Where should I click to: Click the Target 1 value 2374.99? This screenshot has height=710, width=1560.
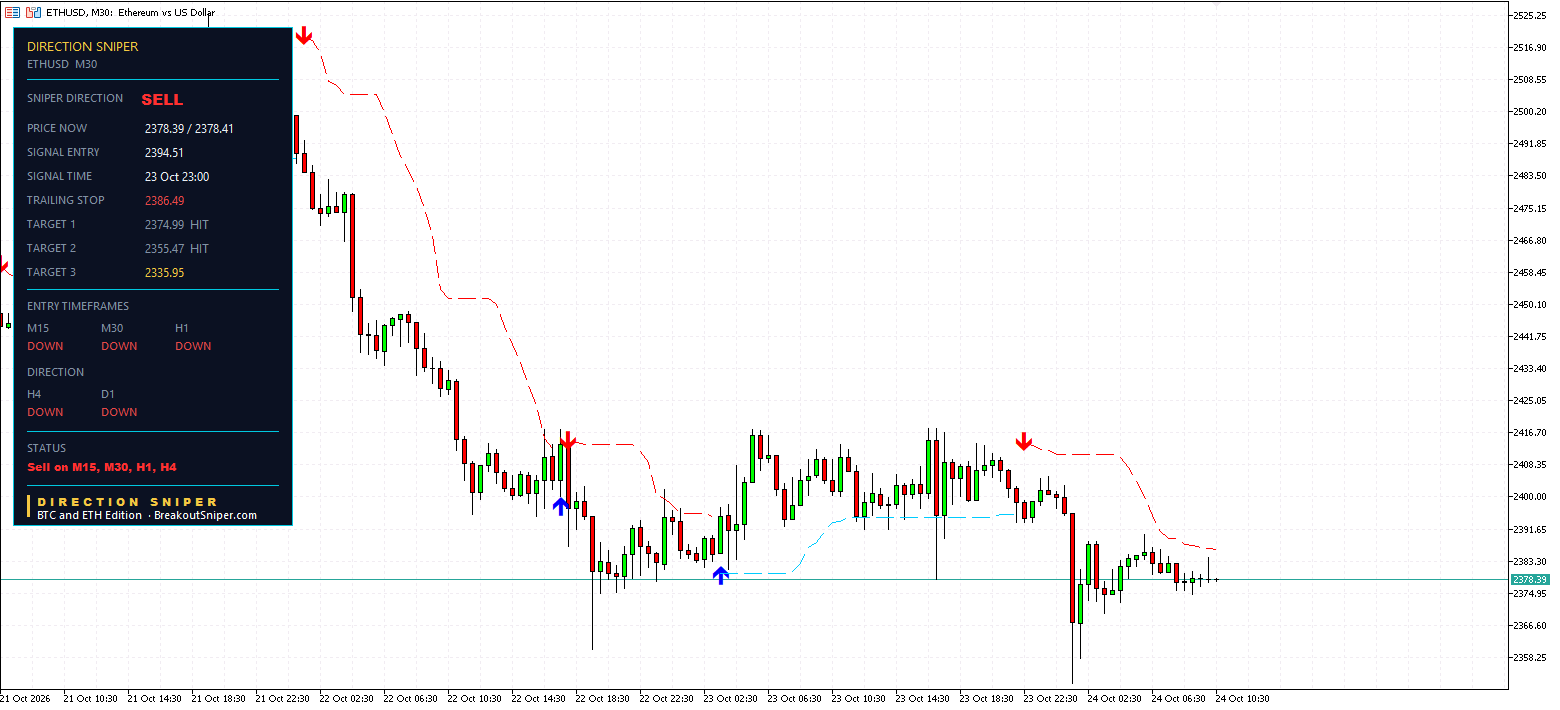pos(164,225)
